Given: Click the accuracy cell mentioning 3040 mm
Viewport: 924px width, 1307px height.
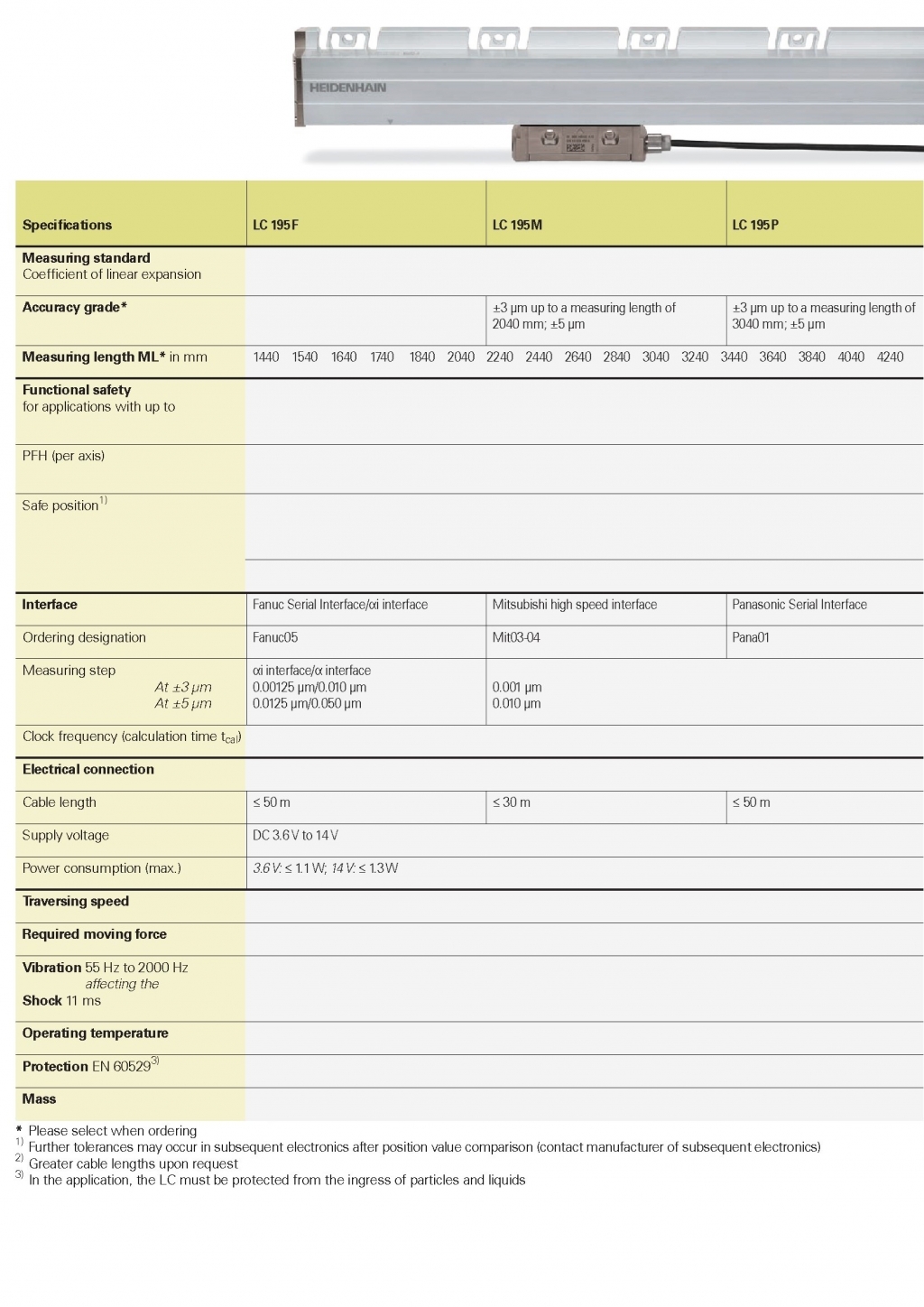Looking at the screenshot, I should coord(824,316).
